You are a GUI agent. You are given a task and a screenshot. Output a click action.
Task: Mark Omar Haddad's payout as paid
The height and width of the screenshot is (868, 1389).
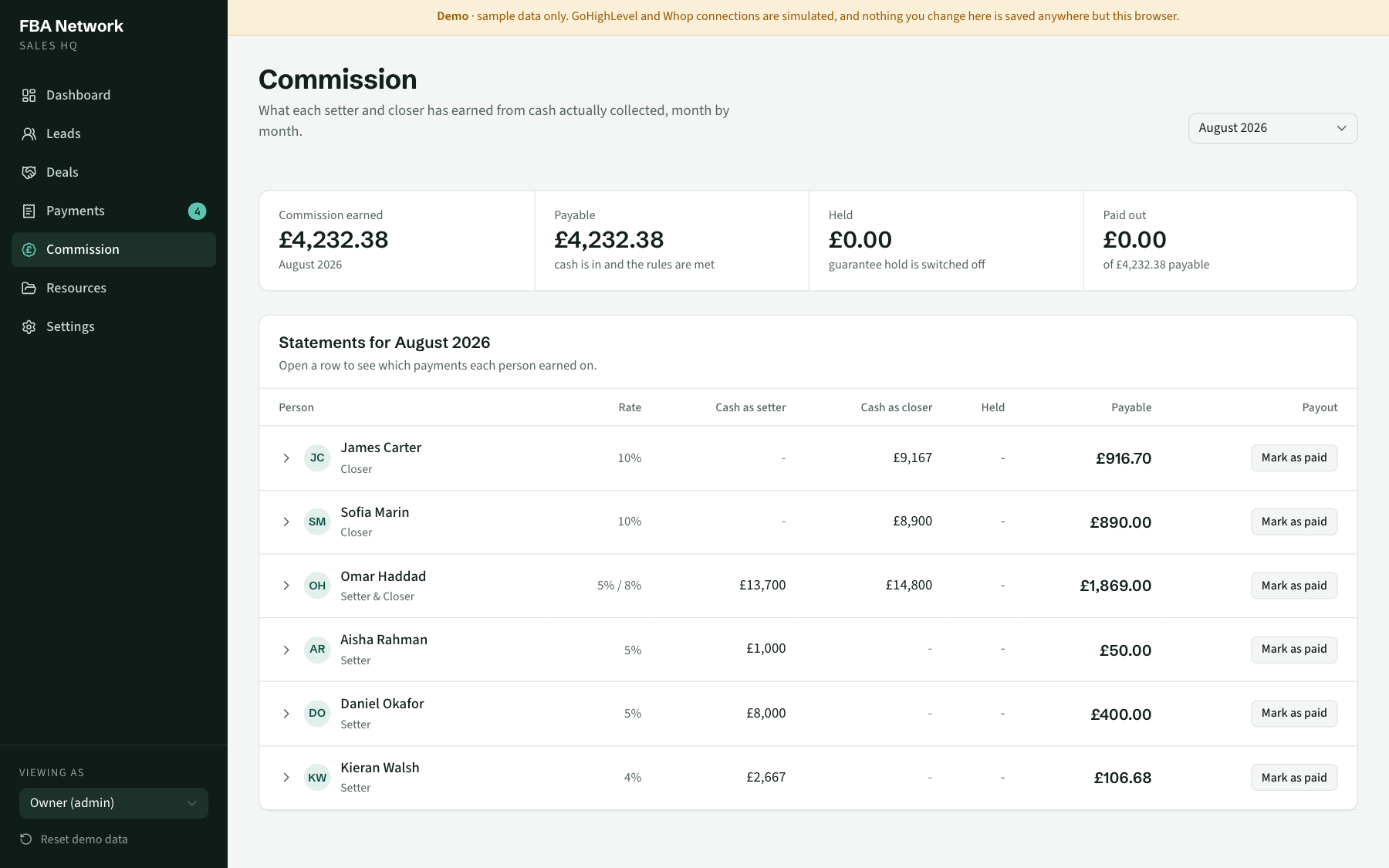(1294, 586)
